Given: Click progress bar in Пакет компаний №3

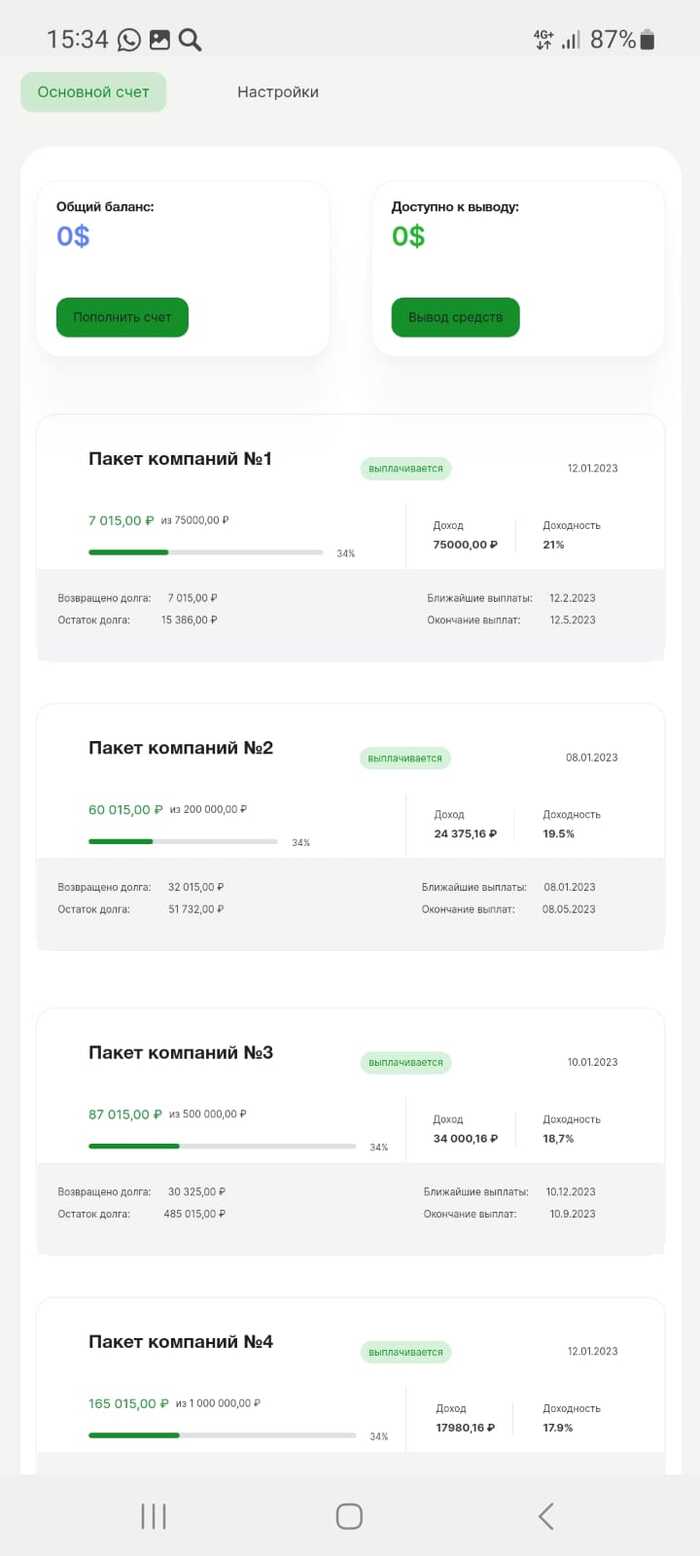Looking at the screenshot, I should (222, 1146).
